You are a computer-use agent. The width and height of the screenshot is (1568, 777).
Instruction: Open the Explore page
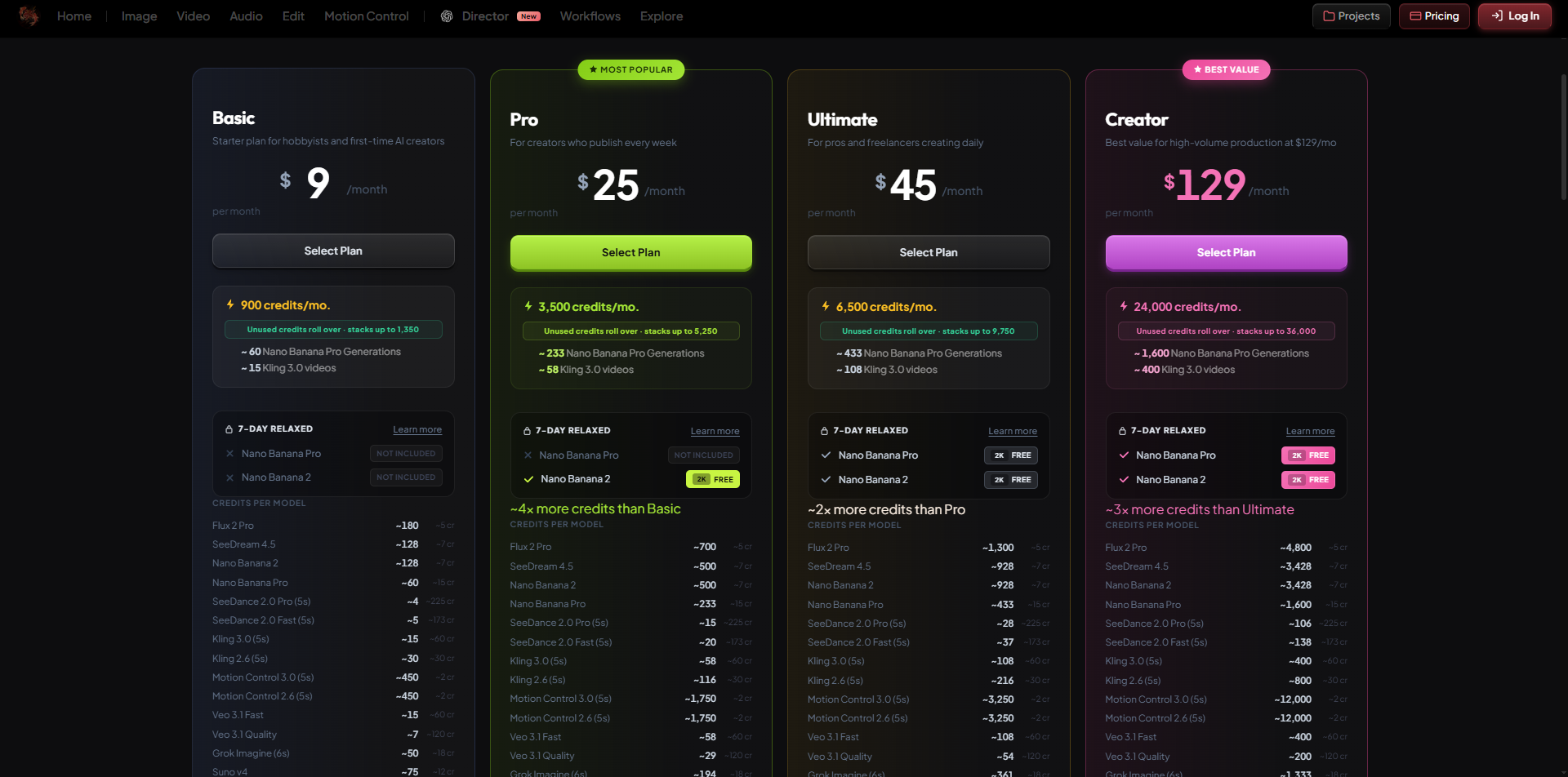tap(661, 16)
